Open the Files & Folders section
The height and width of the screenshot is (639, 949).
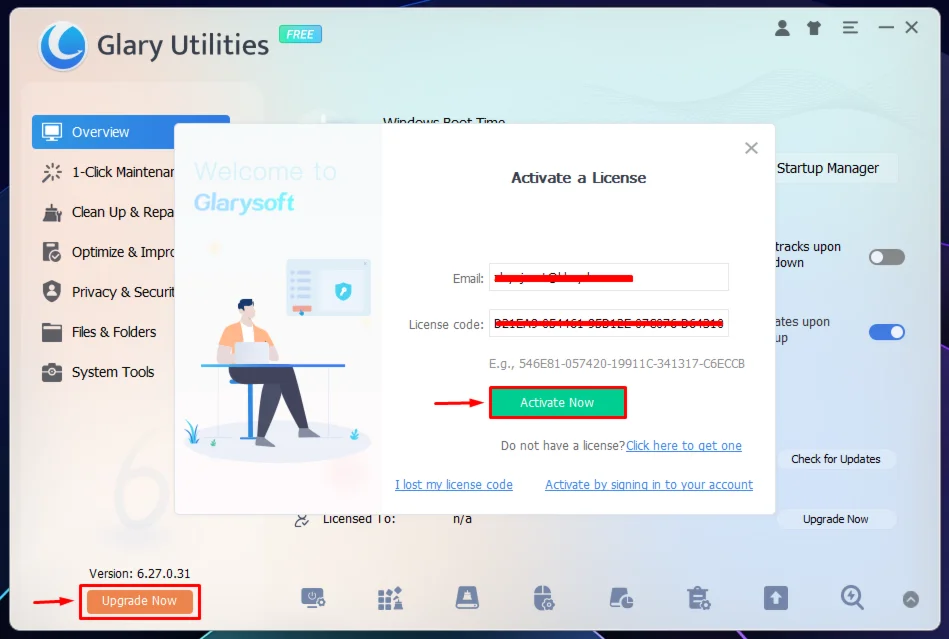point(99,332)
